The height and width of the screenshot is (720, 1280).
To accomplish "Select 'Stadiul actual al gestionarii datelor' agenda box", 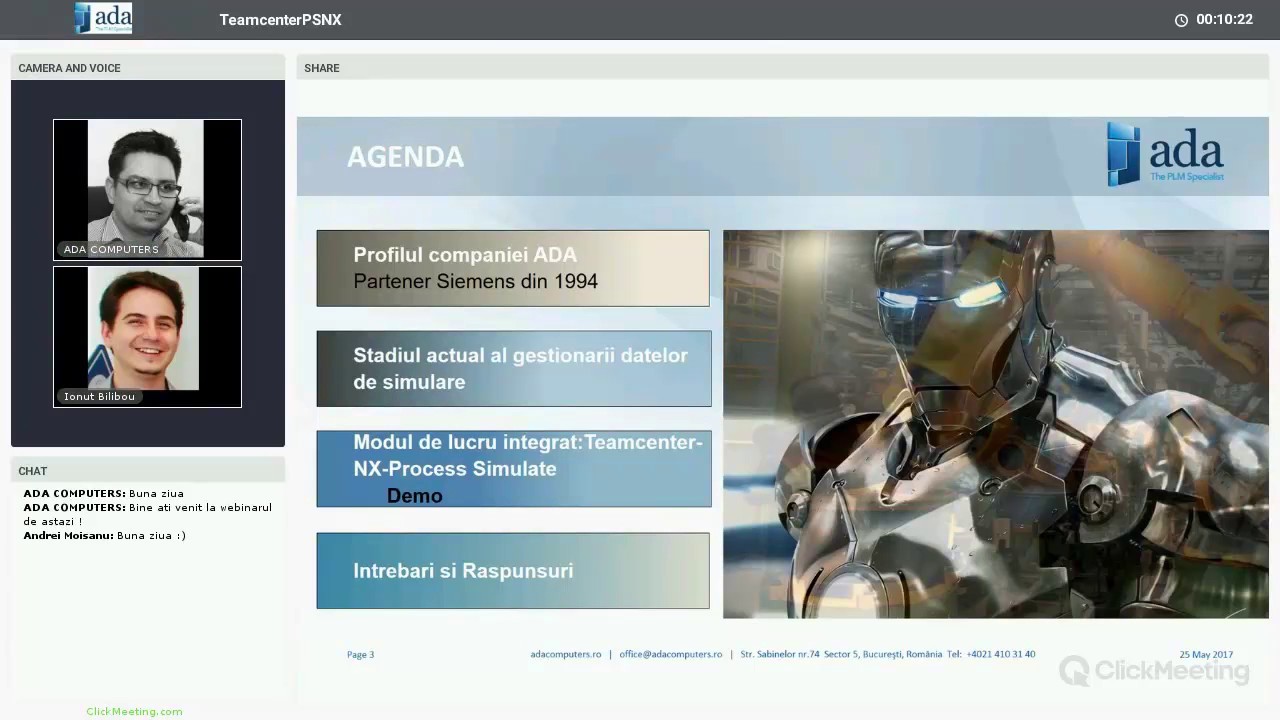I will click(x=514, y=369).
